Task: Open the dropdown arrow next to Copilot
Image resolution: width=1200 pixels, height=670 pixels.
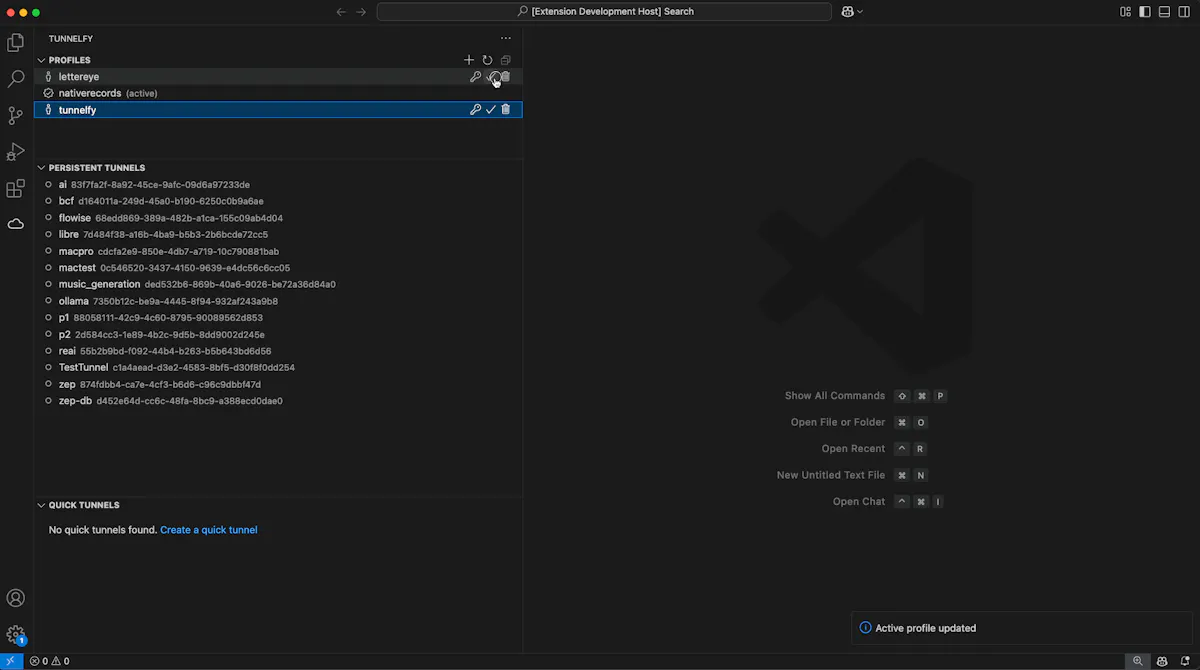Action: click(860, 12)
